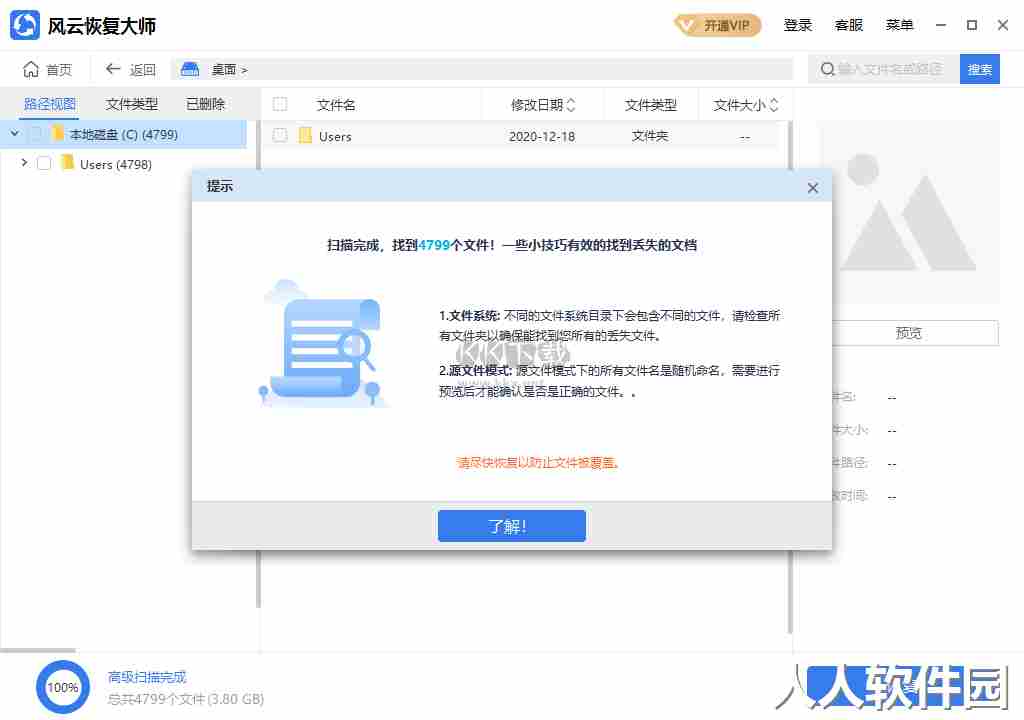The image size is (1024, 720).
Task: Click Users (4798) folder icon in tree
Action: point(67,162)
